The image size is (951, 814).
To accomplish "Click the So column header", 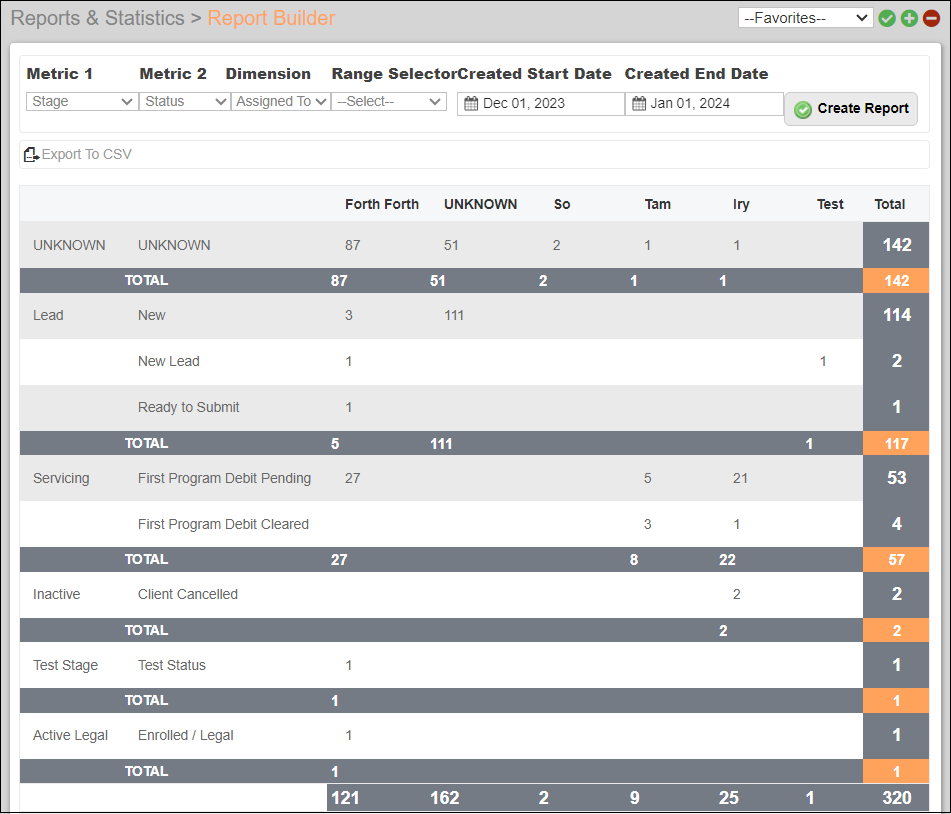I will click(562, 204).
